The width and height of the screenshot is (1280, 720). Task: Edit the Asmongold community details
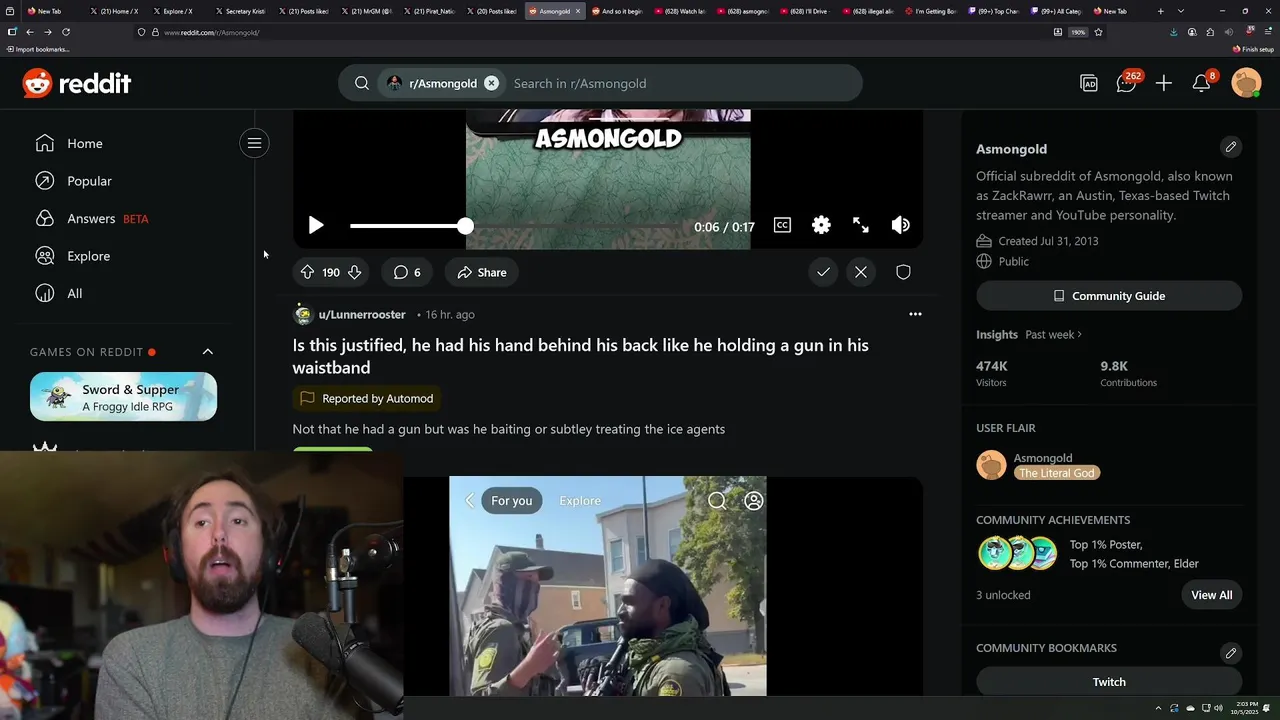pos(1231,147)
